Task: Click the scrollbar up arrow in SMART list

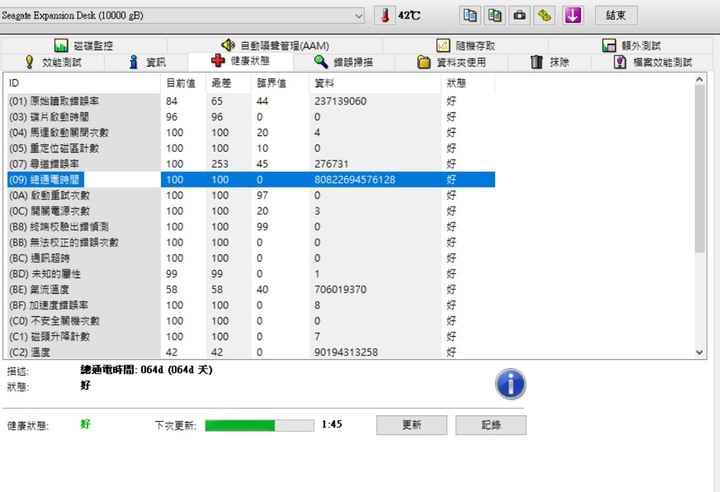Action: [699, 79]
